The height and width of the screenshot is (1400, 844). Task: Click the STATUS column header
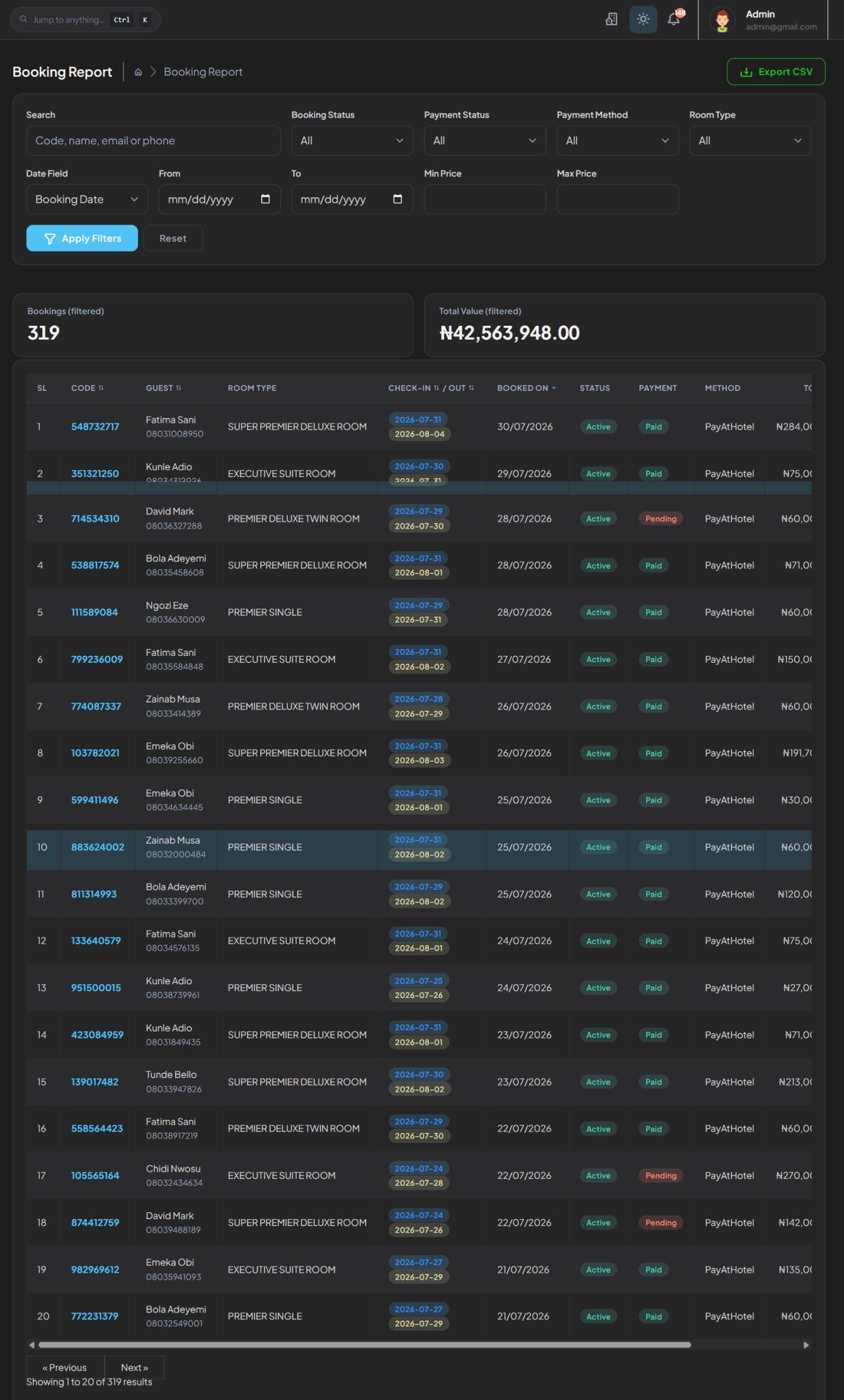click(595, 388)
